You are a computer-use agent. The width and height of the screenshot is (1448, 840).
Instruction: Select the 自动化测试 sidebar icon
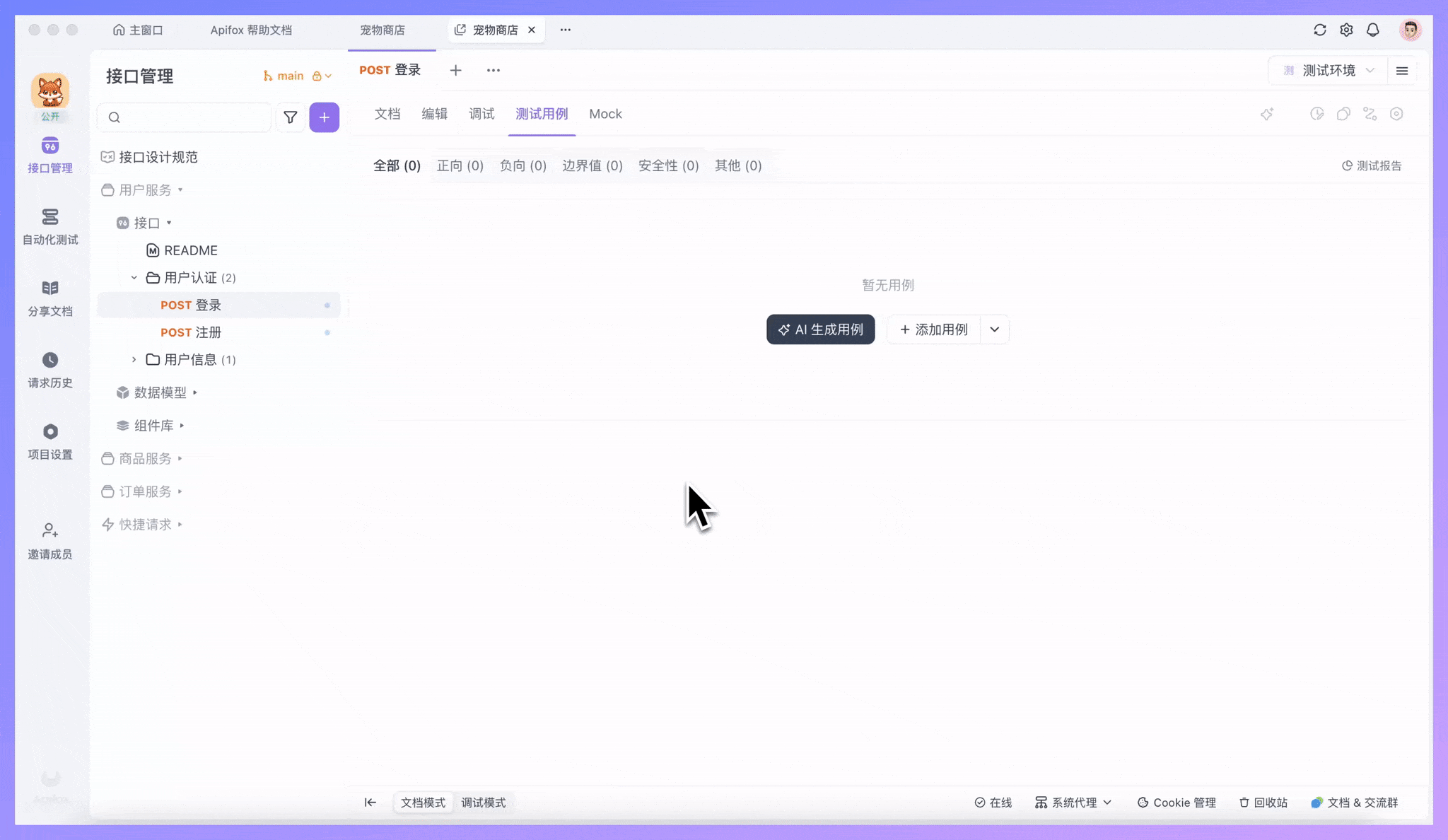(x=49, y=226)
